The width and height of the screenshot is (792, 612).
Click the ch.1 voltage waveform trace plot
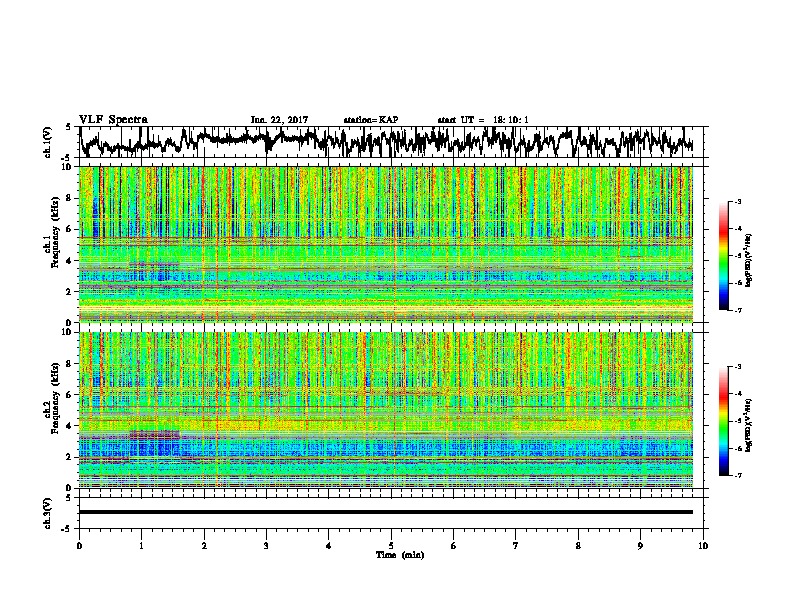[x=386, y=142]
